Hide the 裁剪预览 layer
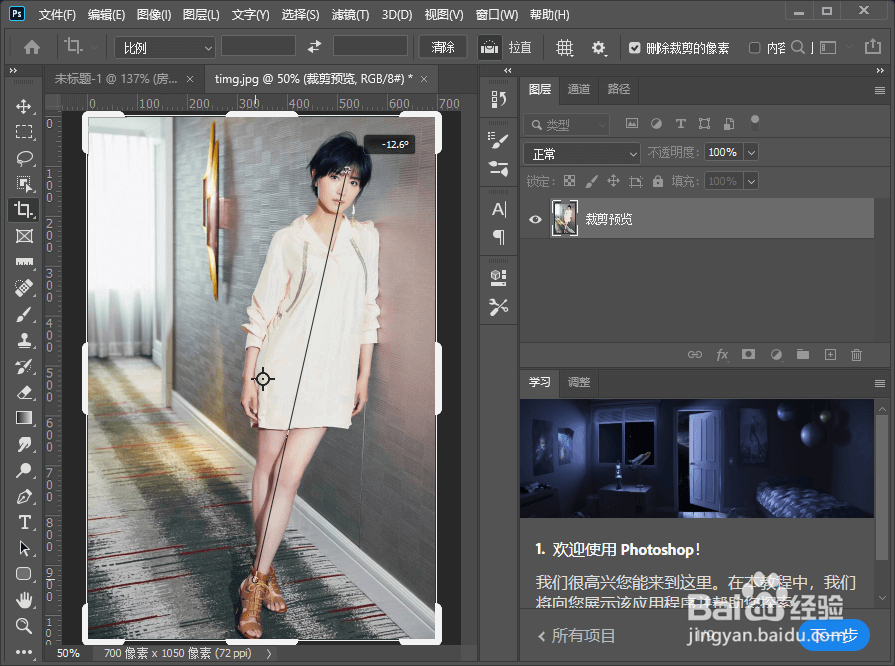 point(535,219)
